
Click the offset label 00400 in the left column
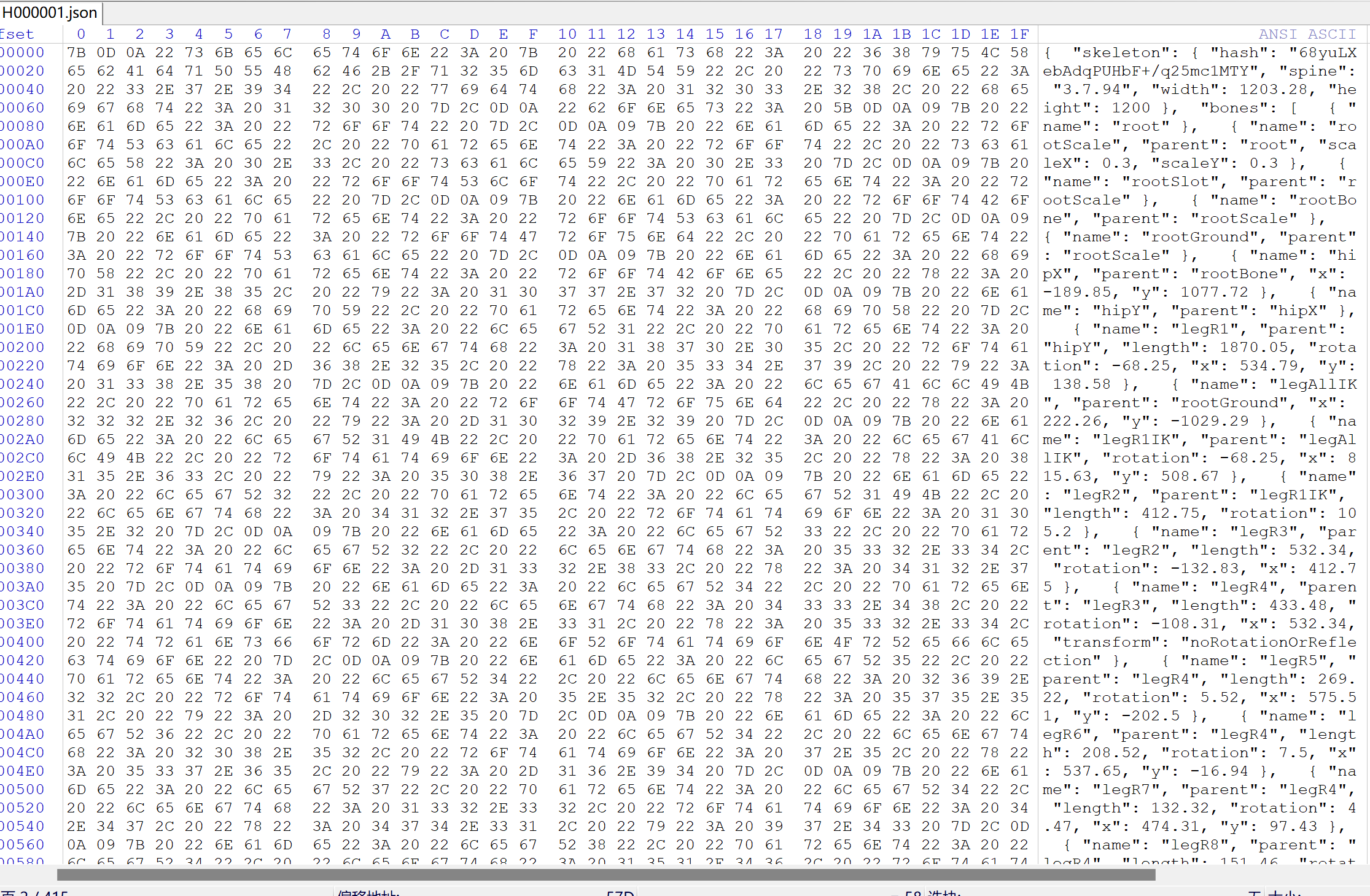(x=23, y=642)
